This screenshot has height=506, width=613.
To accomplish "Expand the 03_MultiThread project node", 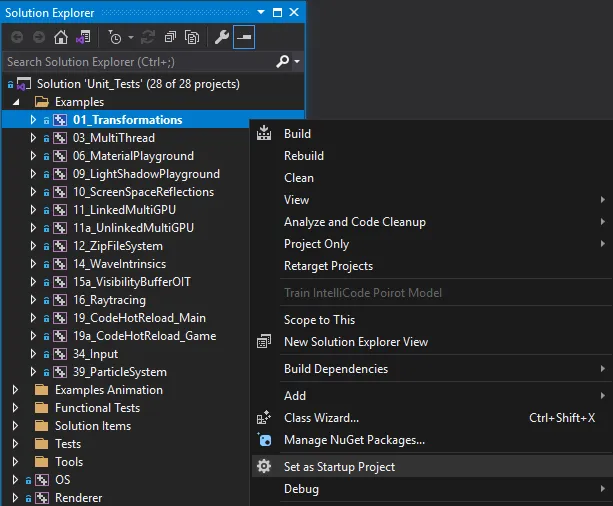I will click(33, 138).
